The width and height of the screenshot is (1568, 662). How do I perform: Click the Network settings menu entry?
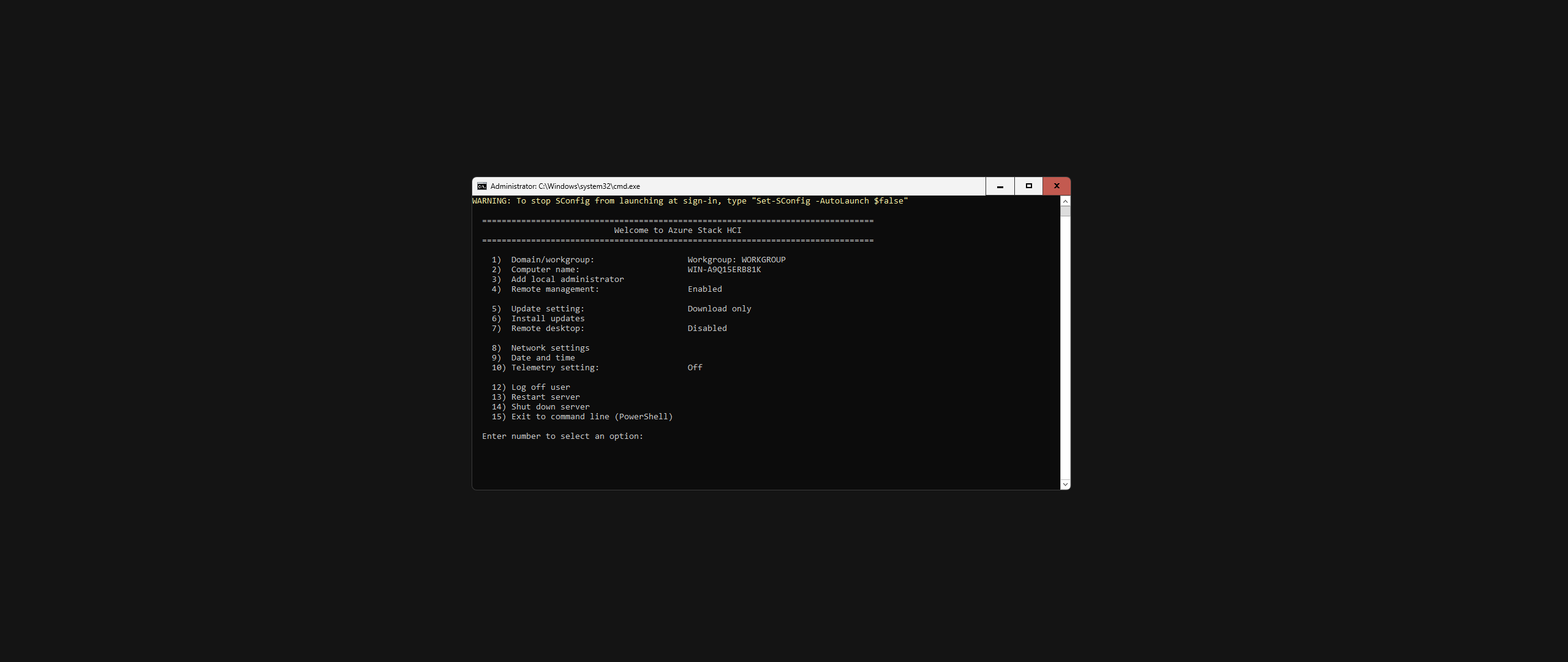click(550, 348)
